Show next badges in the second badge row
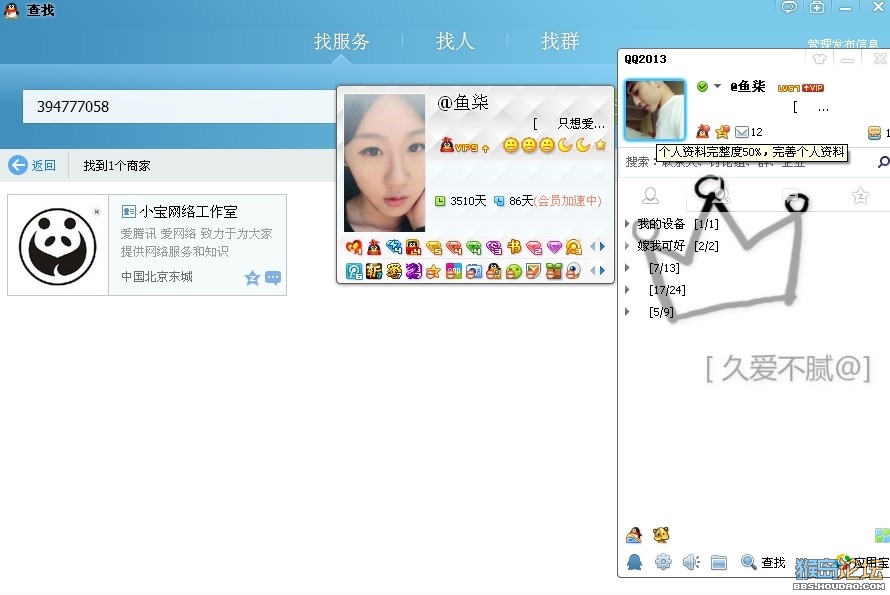Image resolution: width=890 pixels, height=595 pixels. click(x=603, y=270)
